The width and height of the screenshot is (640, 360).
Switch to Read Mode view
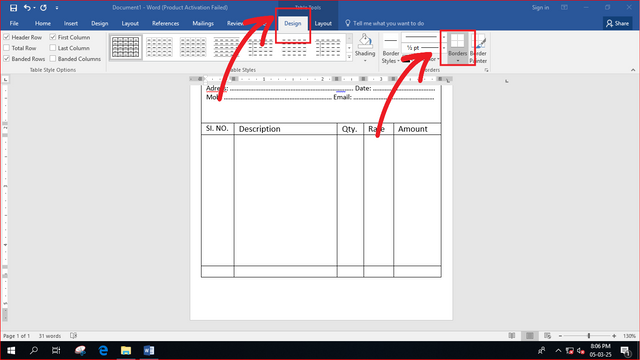coord(512,336)
